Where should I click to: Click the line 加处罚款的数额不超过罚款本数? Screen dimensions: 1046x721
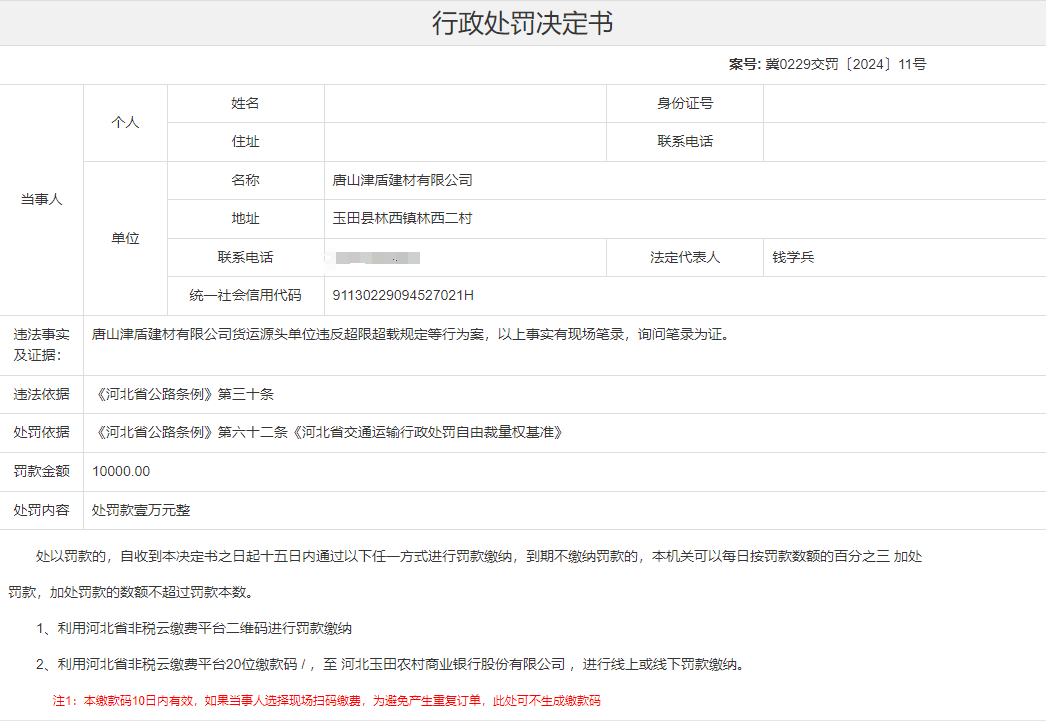[x=151, y=592]
